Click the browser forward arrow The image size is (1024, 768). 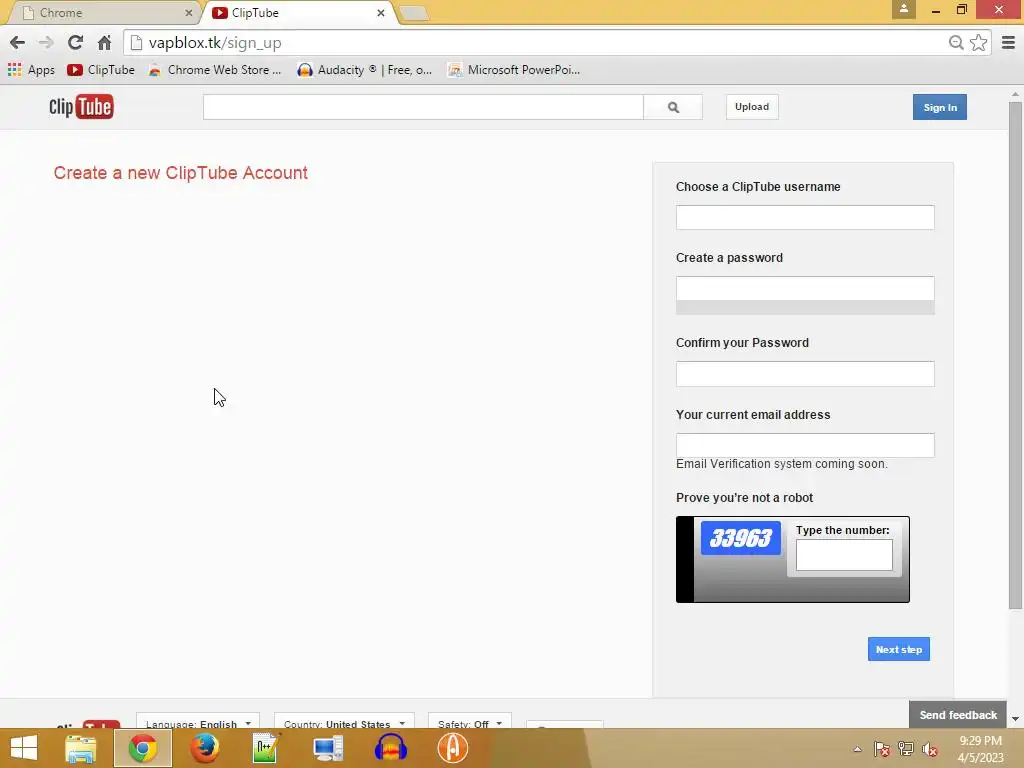coord(46,43)
